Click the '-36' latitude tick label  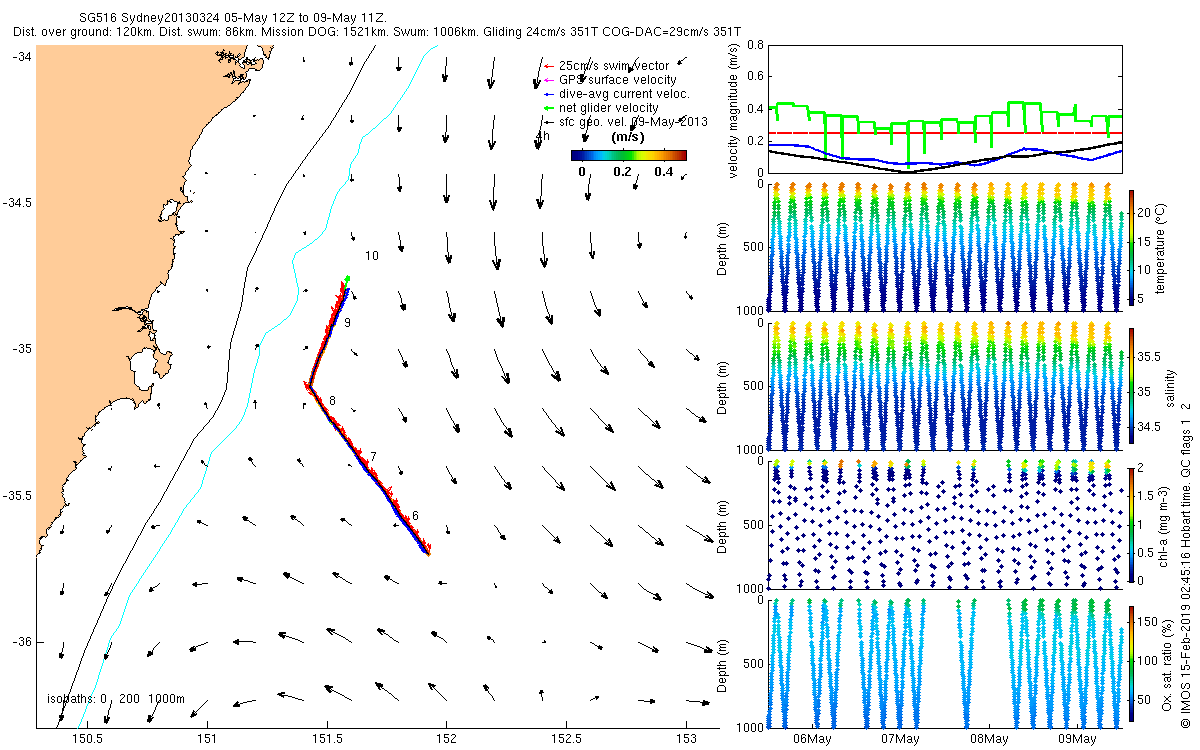[x=22, y=642]
